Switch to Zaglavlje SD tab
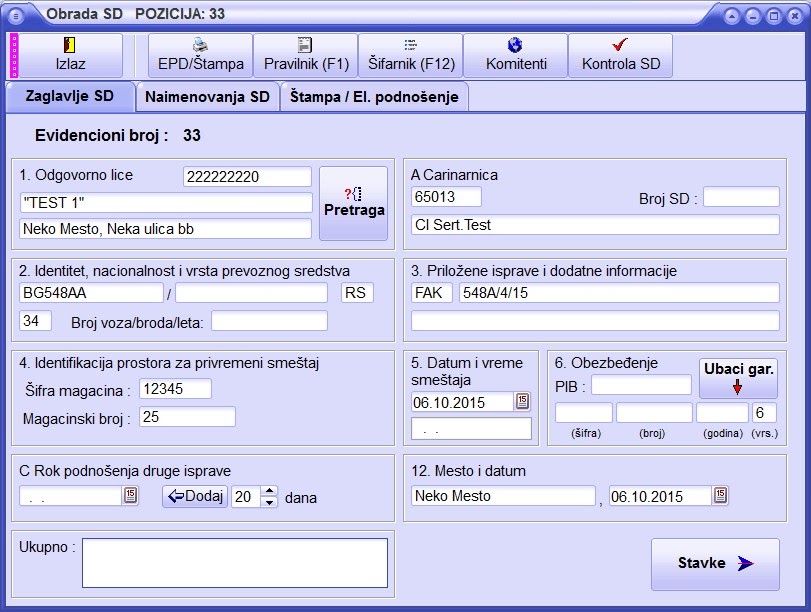Screen dimensions: 811x612 [x=70, y=96]
